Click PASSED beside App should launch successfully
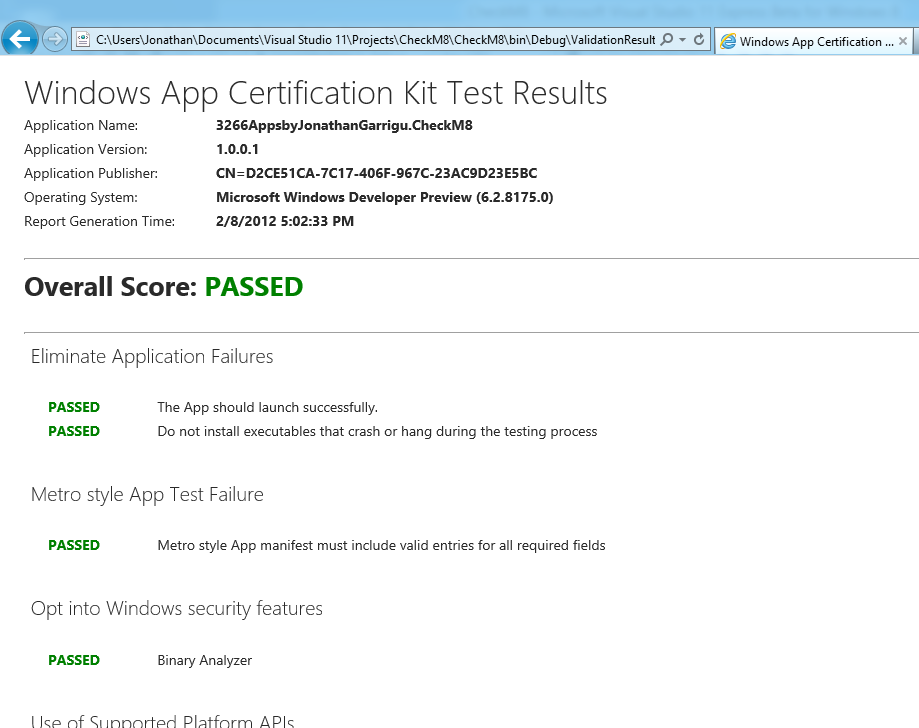The image size is (919, 728). pos(74,407)
